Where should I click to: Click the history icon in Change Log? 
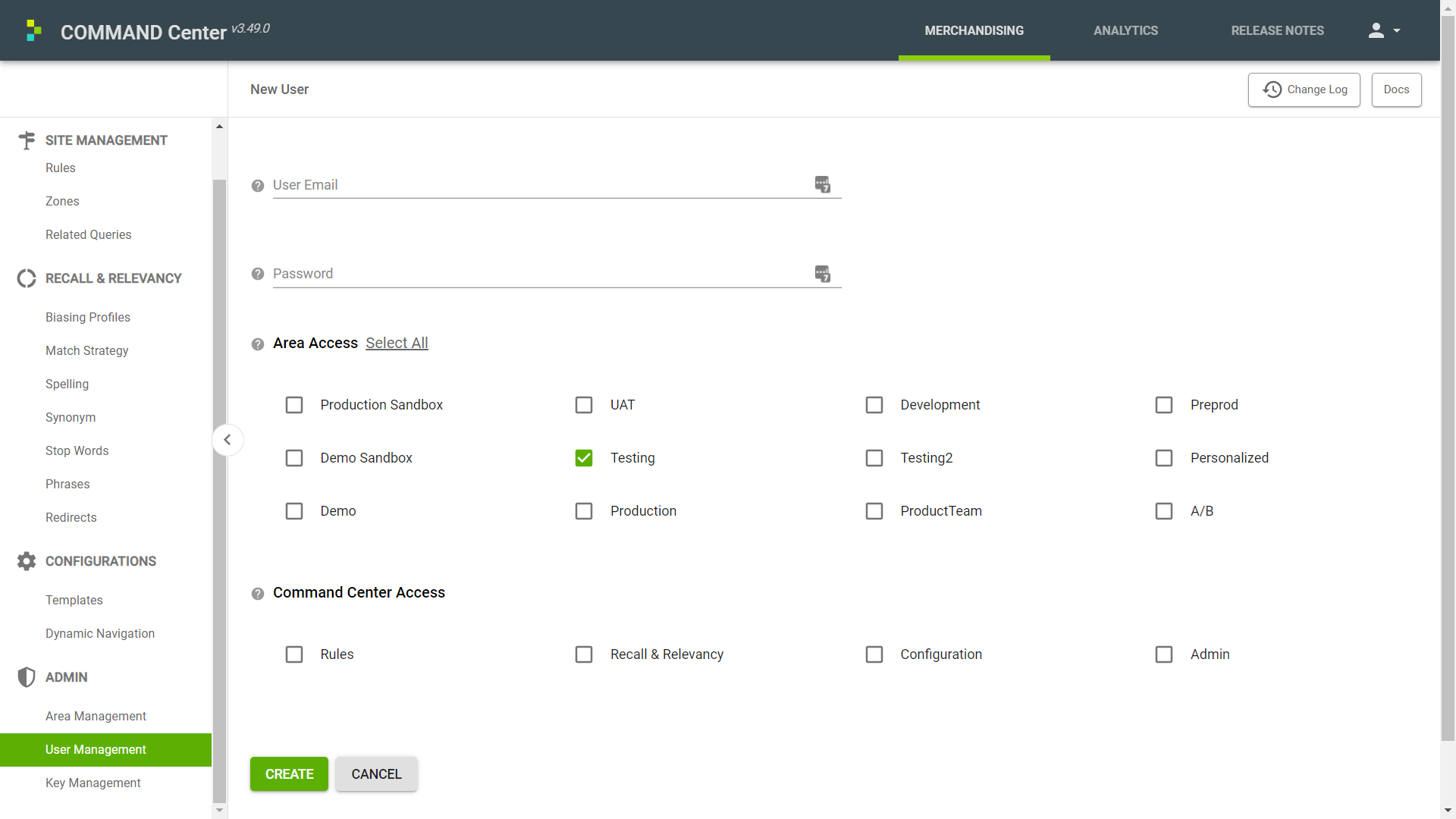(1272, 89)
